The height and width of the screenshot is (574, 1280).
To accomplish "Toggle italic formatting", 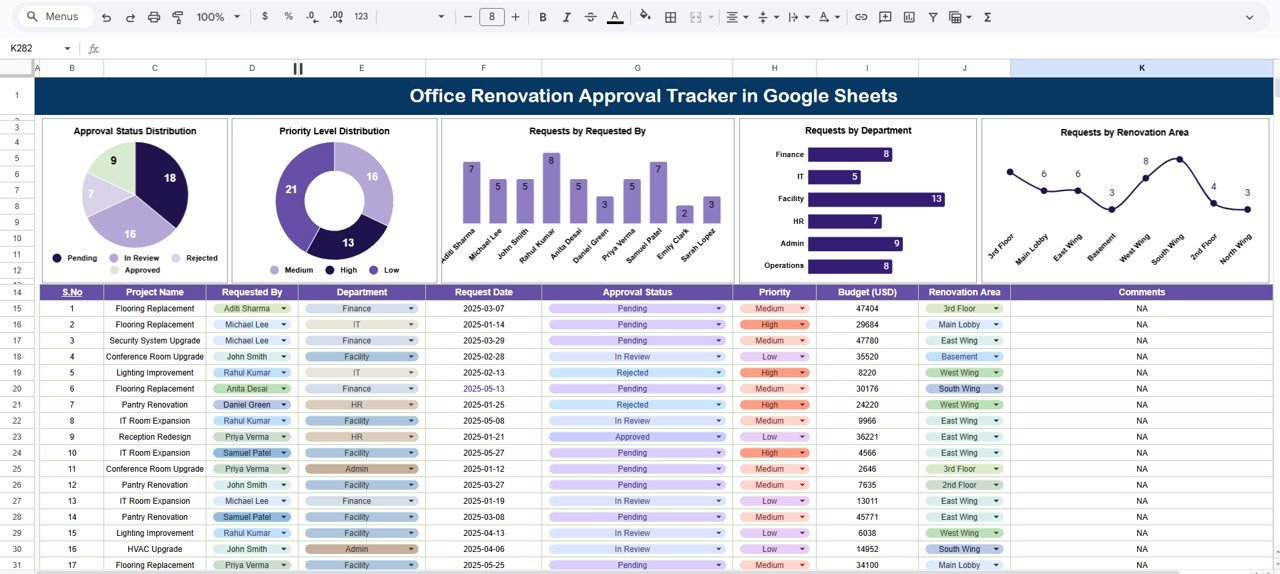I will pyautogui.click(x=566, y=17).
